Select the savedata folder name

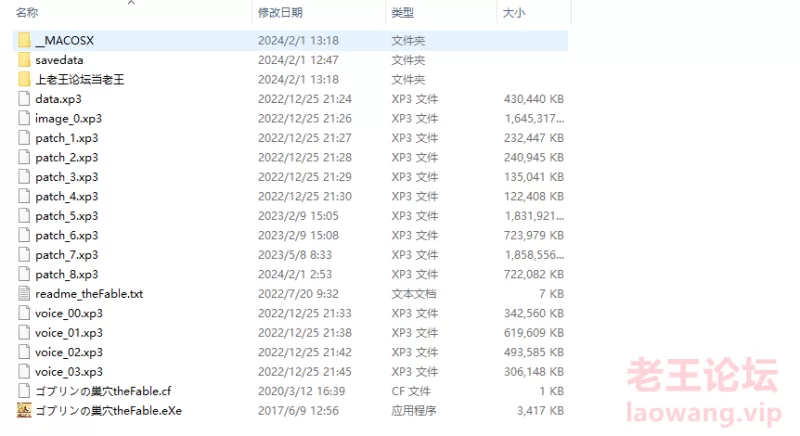pyautogui.click(x=59, y=60)
